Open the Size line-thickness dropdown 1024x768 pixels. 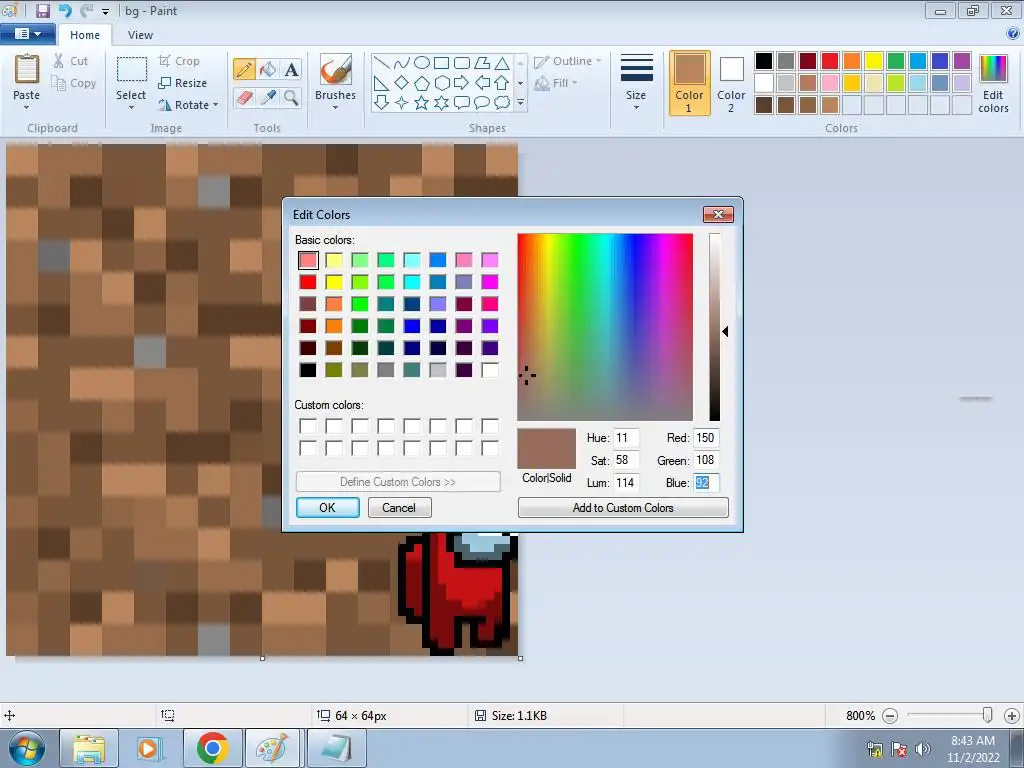tap(636, 83)
